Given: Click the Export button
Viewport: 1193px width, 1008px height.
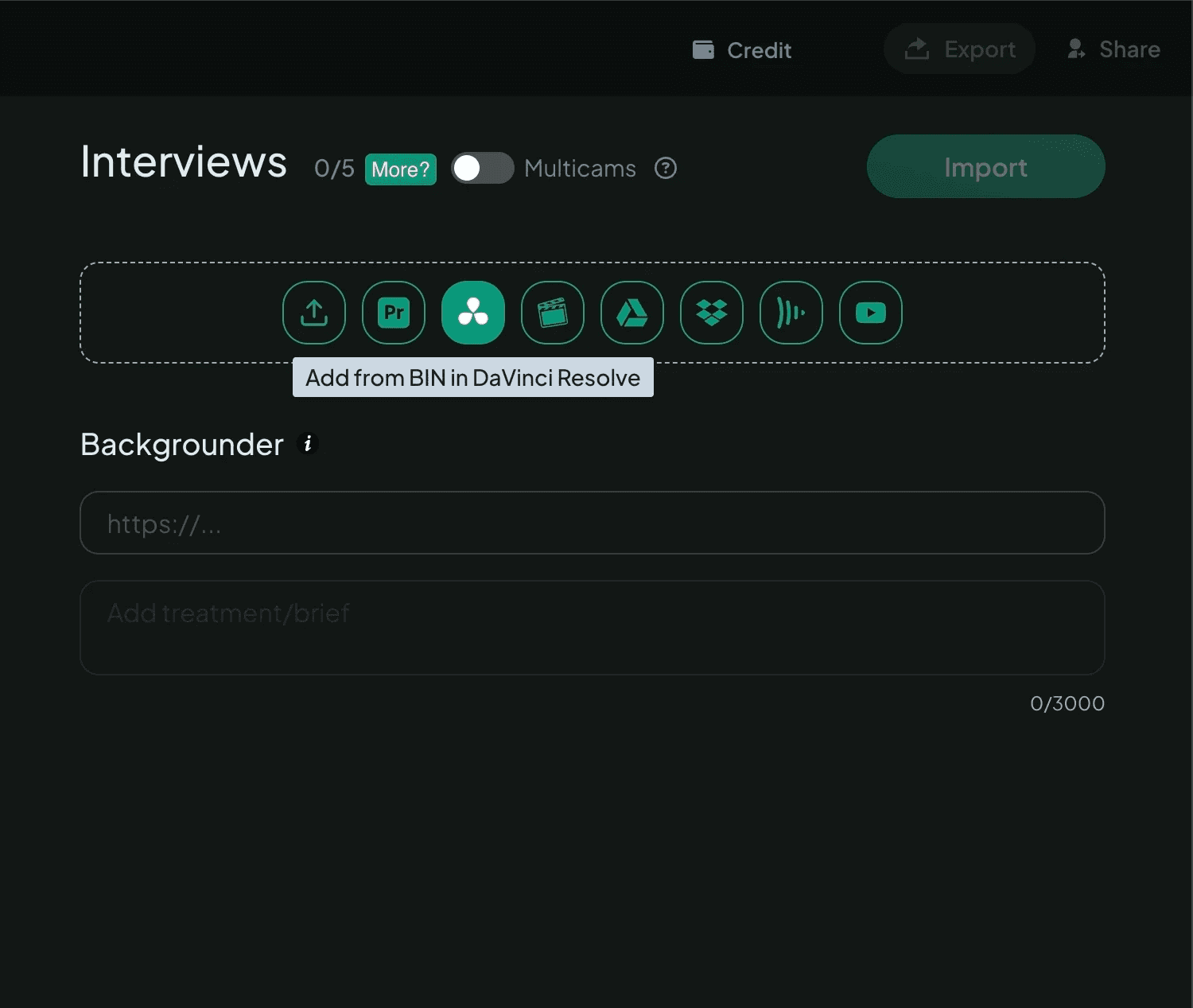Looking at the screenshot, I should 960,49.
